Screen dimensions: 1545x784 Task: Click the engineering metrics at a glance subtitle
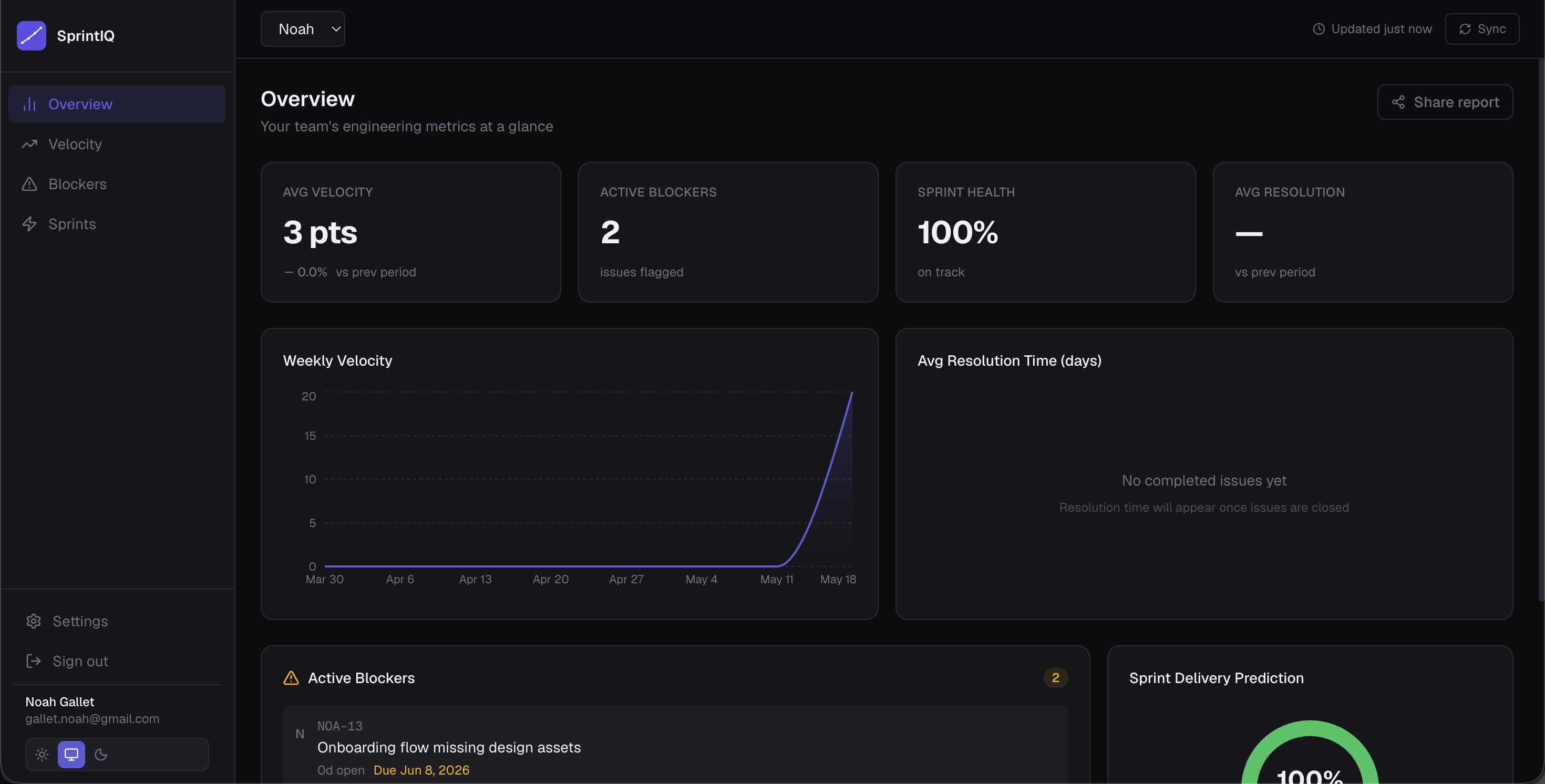tap(407, 127)
